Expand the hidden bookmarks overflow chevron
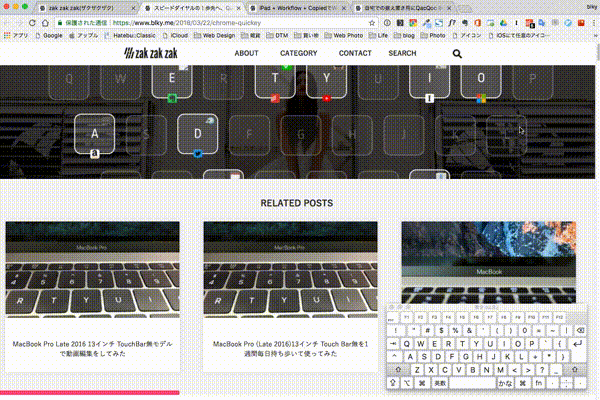 tap(595, 36)
